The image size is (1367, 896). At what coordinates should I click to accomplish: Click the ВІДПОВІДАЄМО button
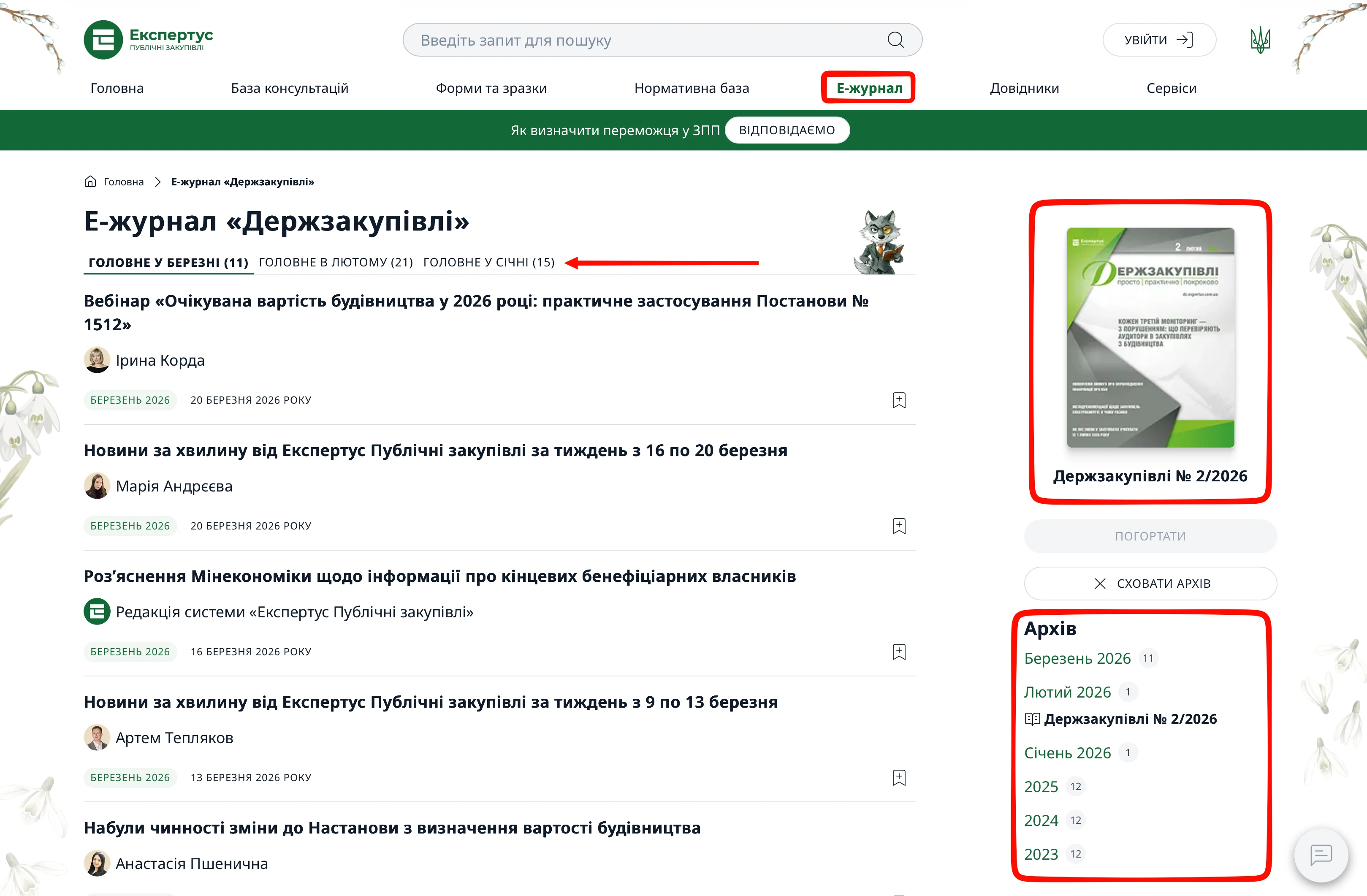click(x=787, y=130)
